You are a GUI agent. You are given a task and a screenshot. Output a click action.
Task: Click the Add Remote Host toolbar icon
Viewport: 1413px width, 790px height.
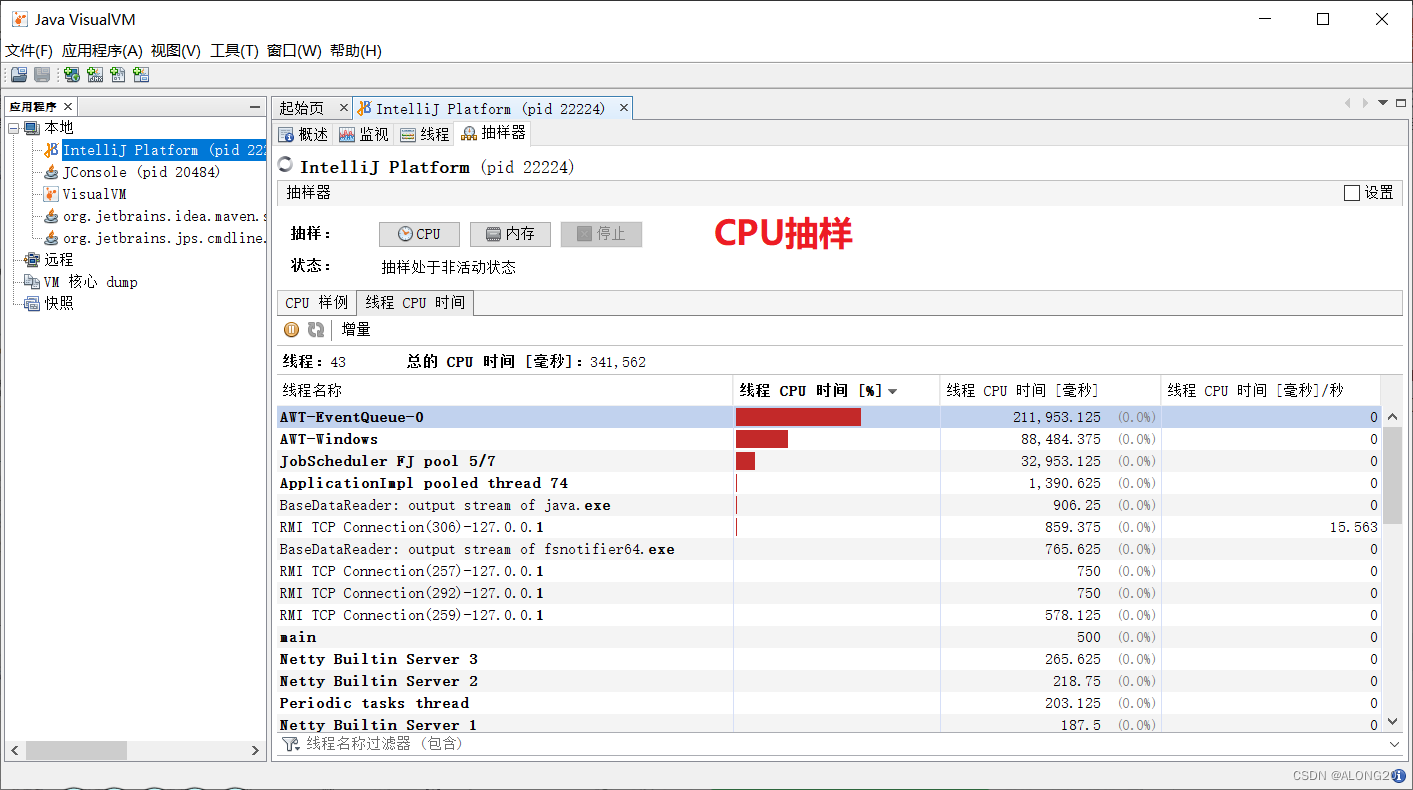[x=72, y=75]
